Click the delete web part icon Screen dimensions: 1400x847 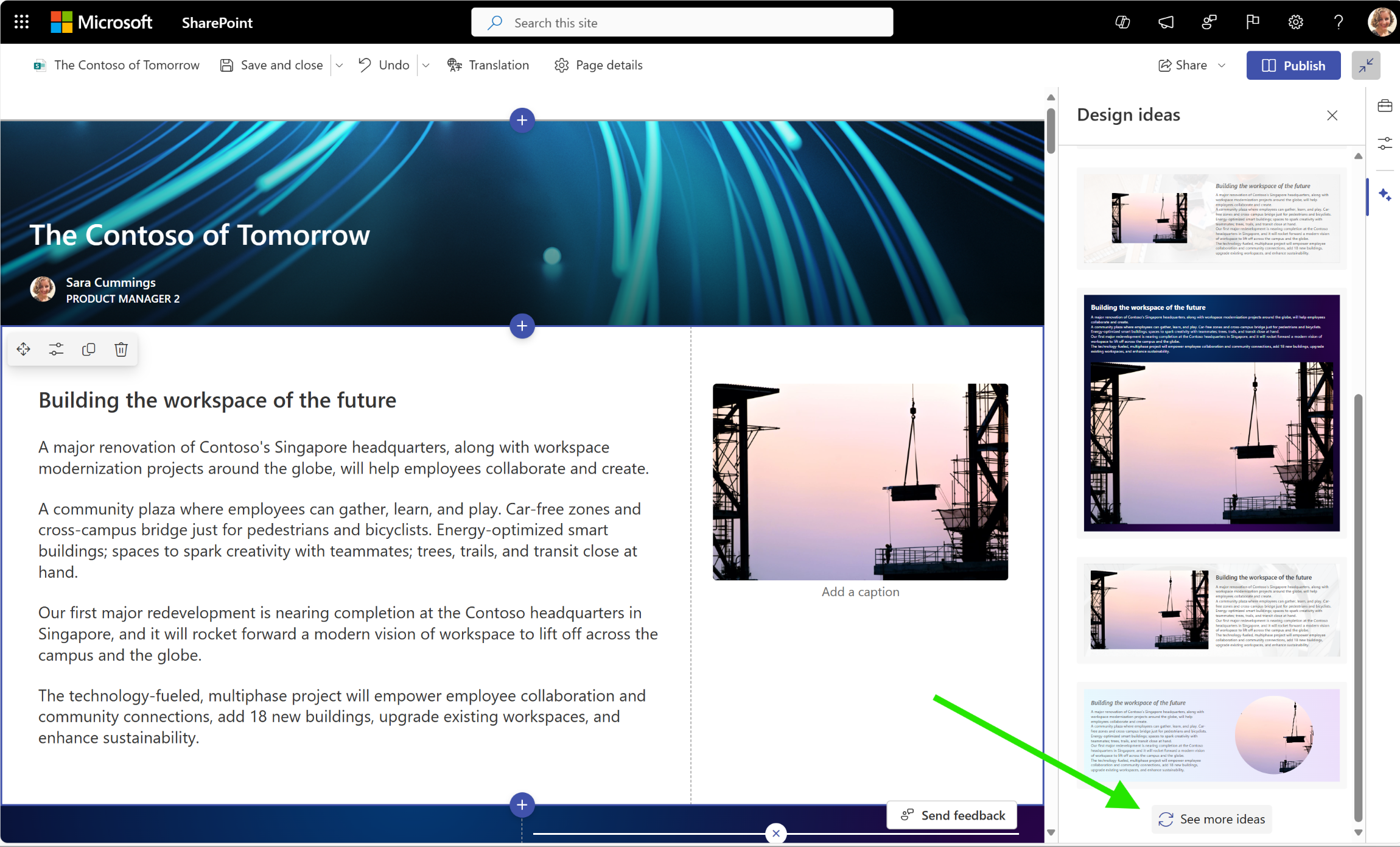(x=121, y=349)
